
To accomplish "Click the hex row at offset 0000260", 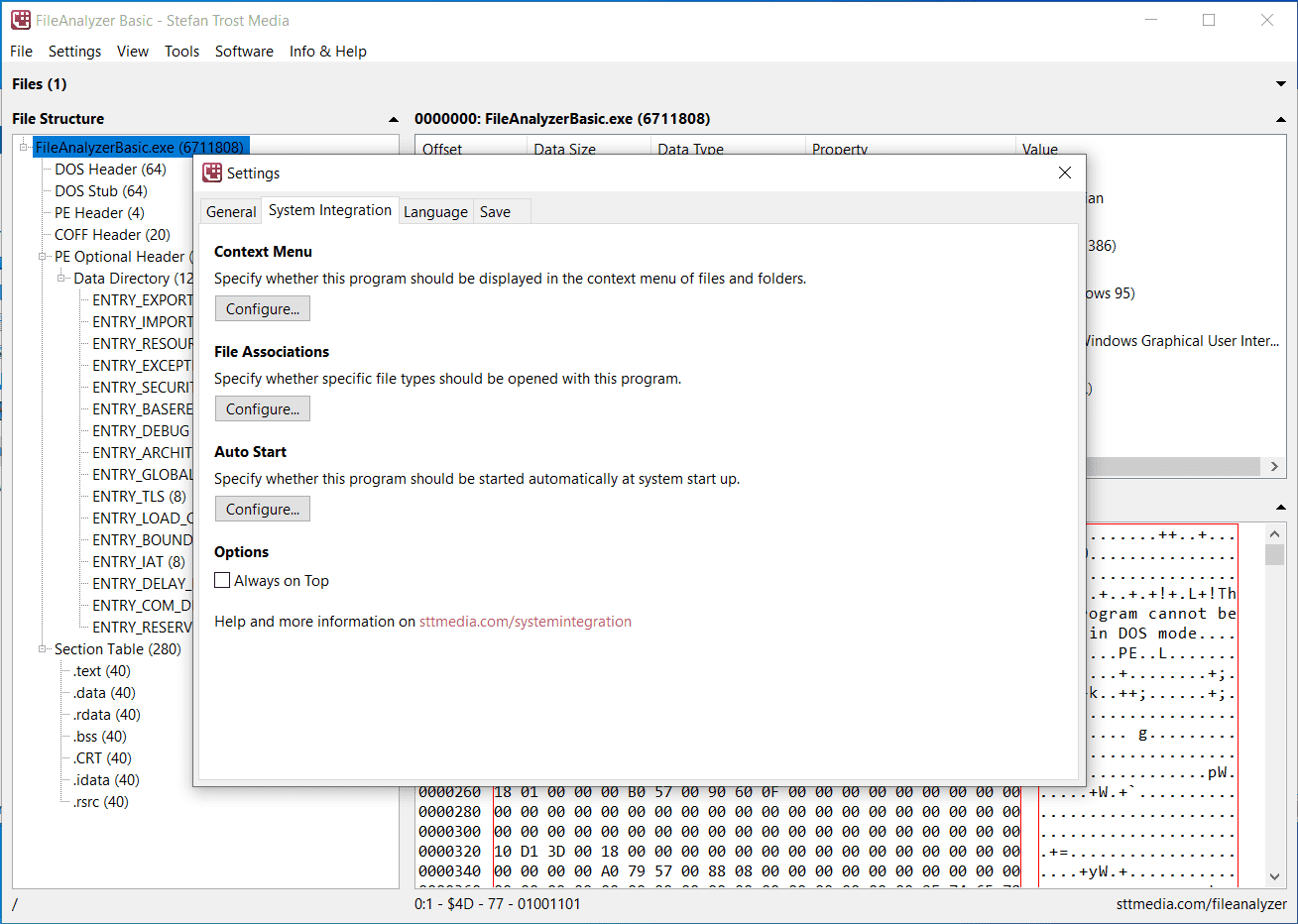I will click(719, 792).
